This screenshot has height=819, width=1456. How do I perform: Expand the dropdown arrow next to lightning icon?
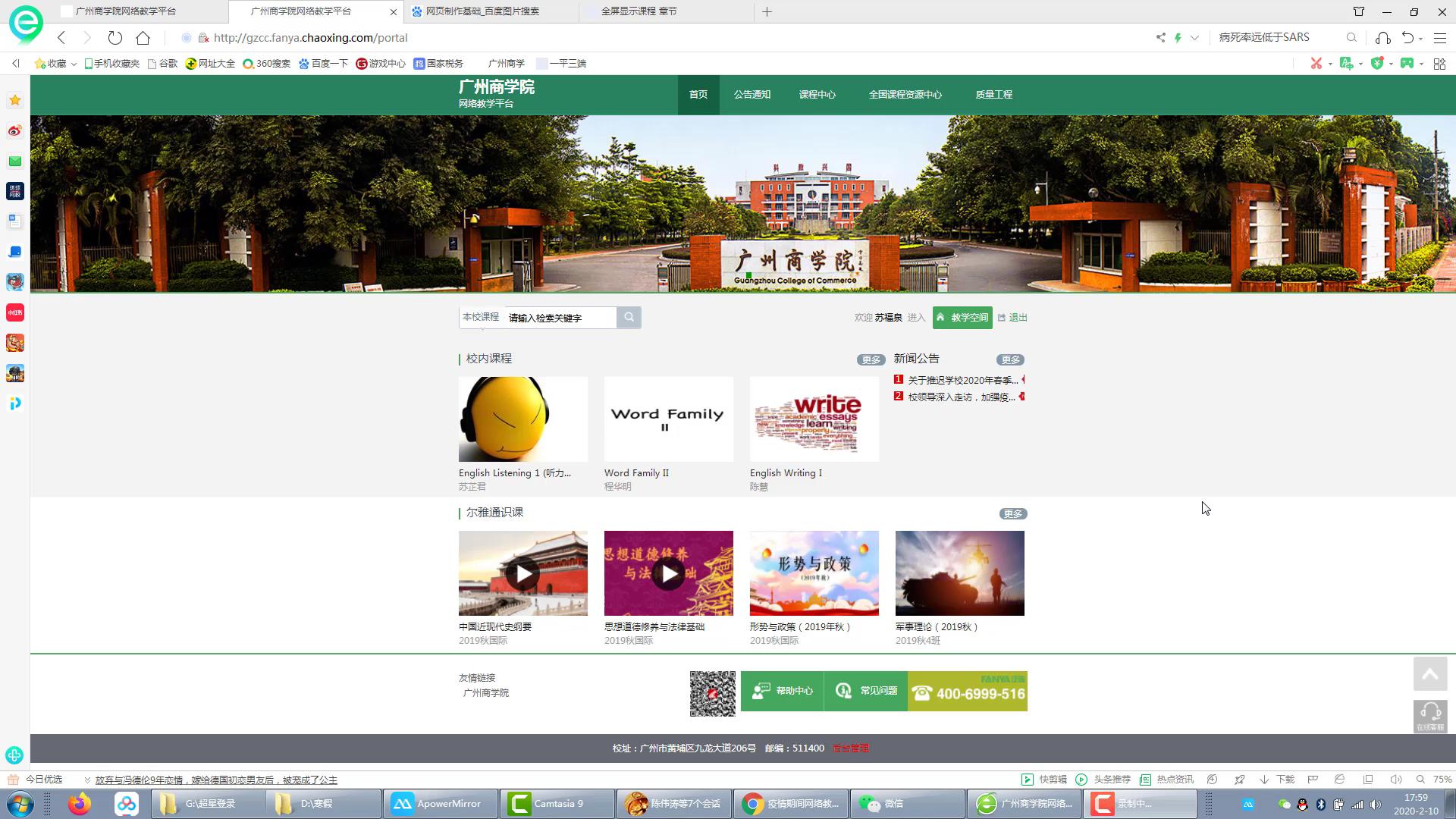pyautogui.click(x=1194, y=37)
